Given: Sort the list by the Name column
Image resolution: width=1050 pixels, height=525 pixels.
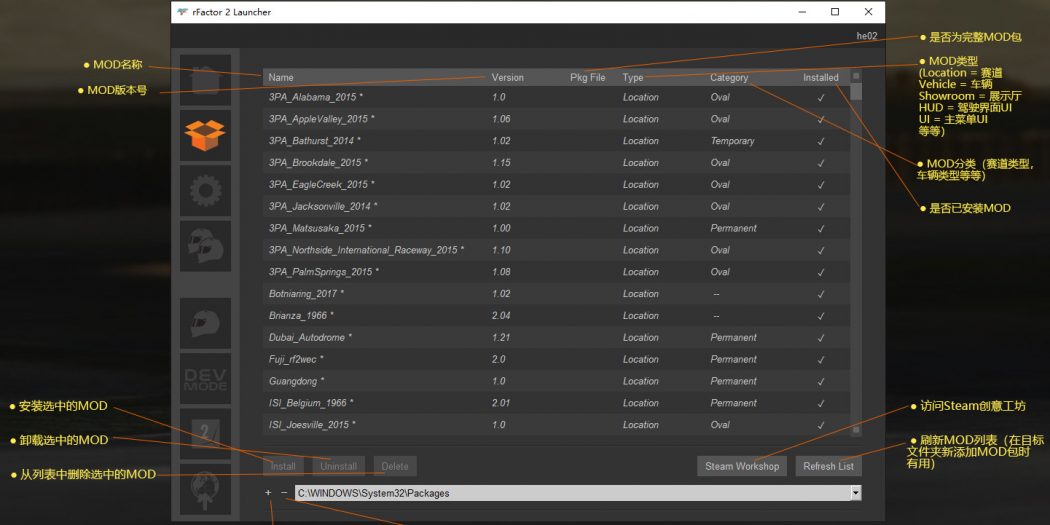Looking at the screenshot, I should (281, 78).
